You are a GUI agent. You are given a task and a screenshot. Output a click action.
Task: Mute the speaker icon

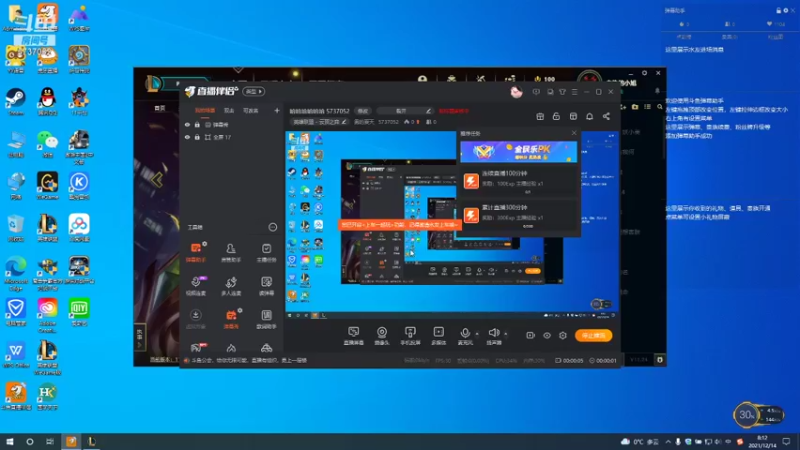(493, 333)
